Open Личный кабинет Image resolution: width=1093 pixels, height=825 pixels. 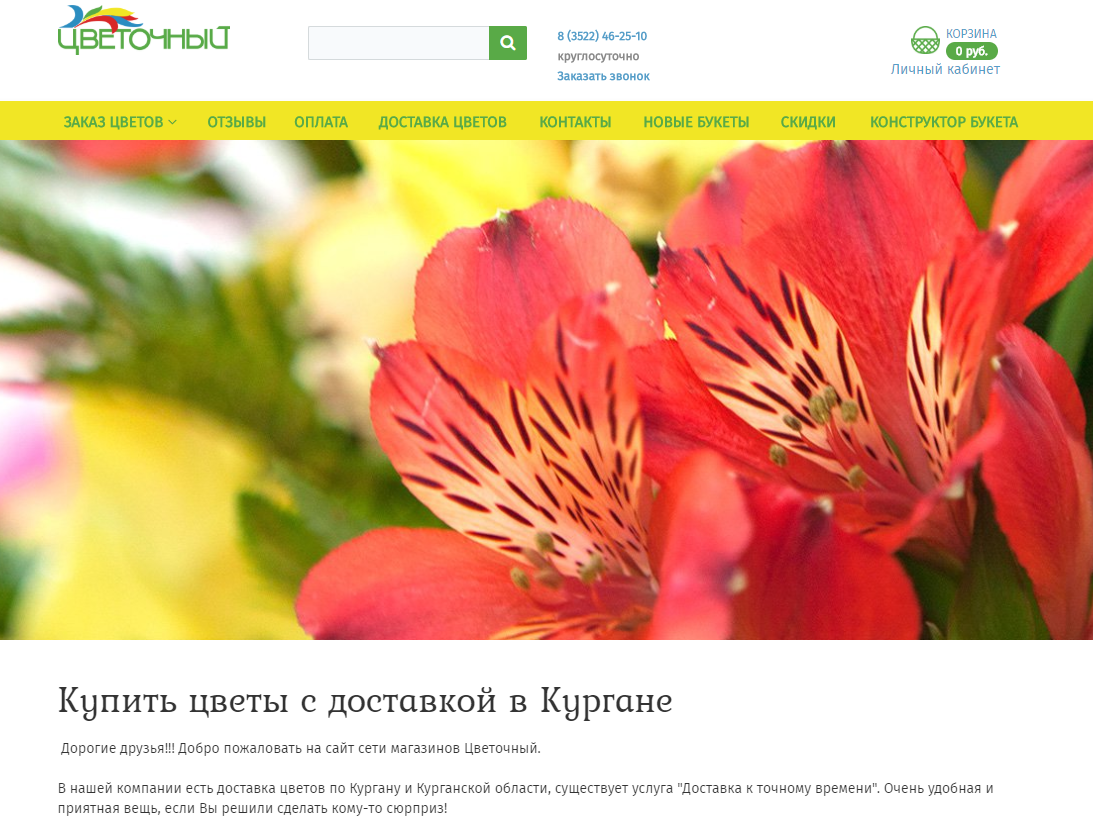coord(945,69)
